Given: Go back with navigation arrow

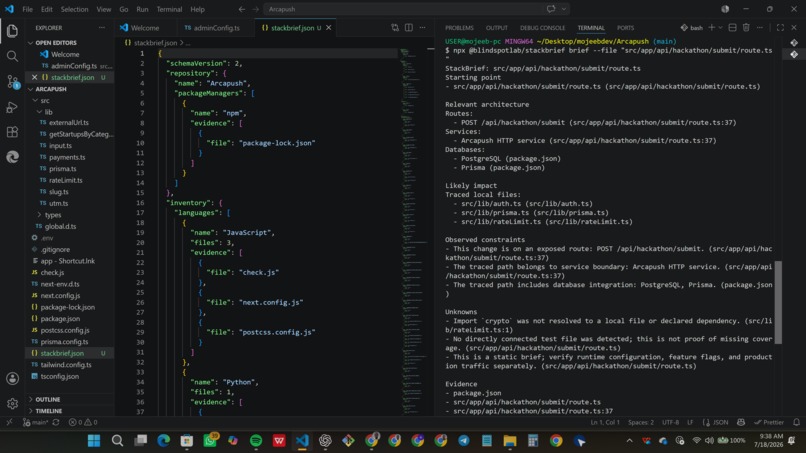Looking at the screenshot, I should (x=242, y=9).
